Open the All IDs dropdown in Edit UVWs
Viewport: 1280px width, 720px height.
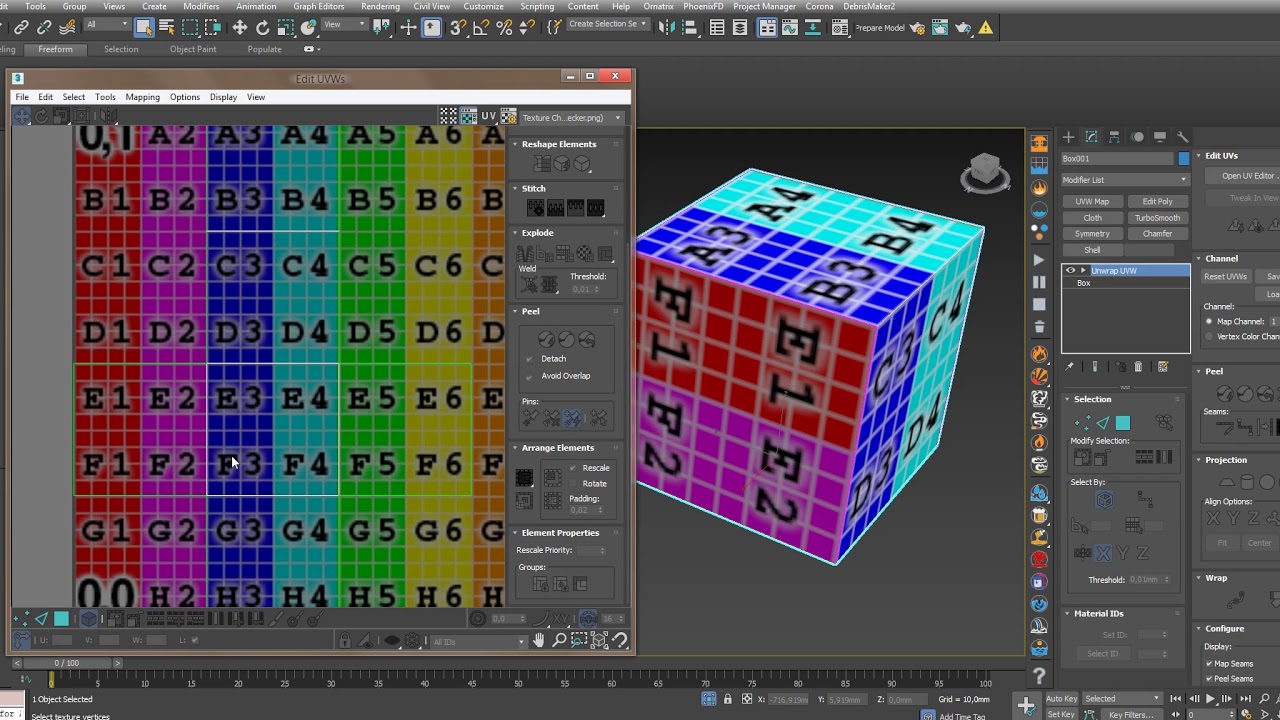(x=478, y=642)
